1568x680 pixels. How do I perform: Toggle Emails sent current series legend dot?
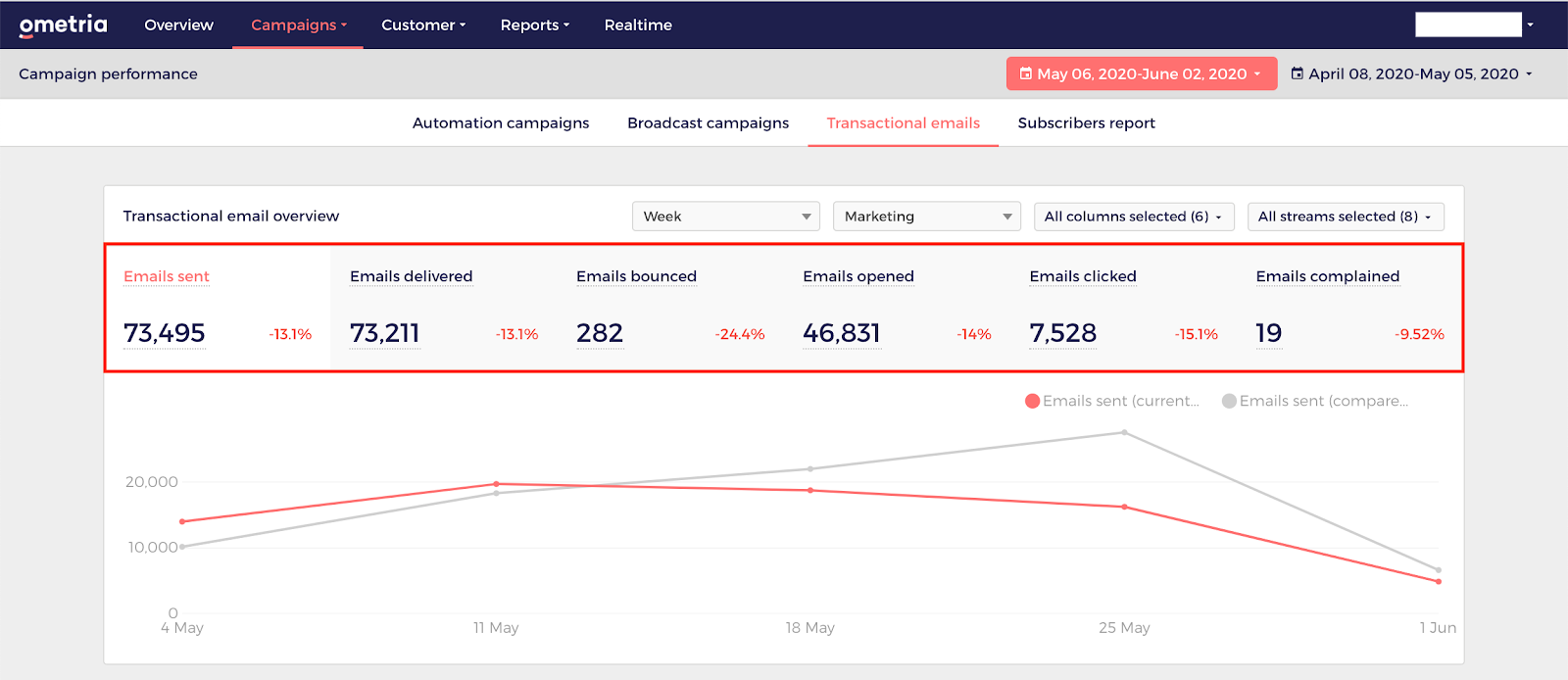pyautogui.click(x=1032, y=401)
